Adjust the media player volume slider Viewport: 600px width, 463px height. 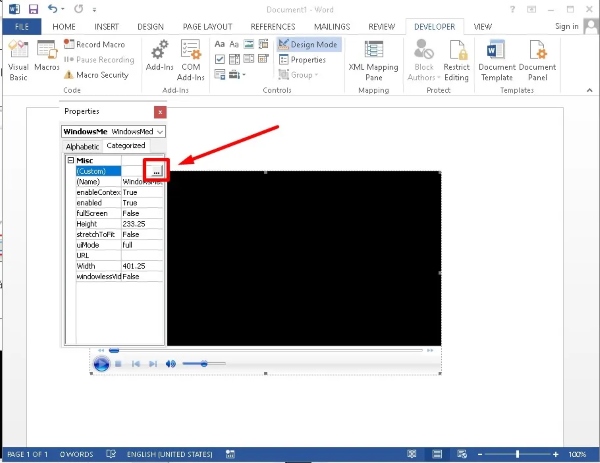pos(202,364)
